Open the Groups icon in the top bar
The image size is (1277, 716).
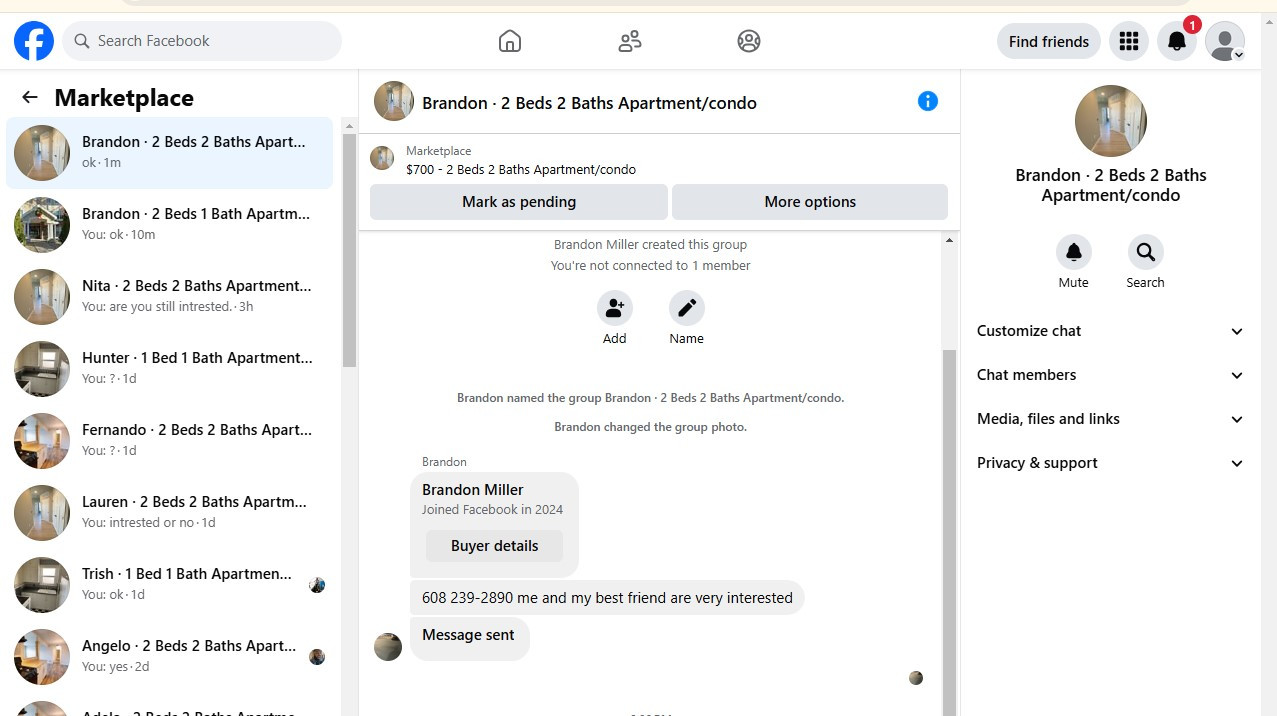point(749,41)
